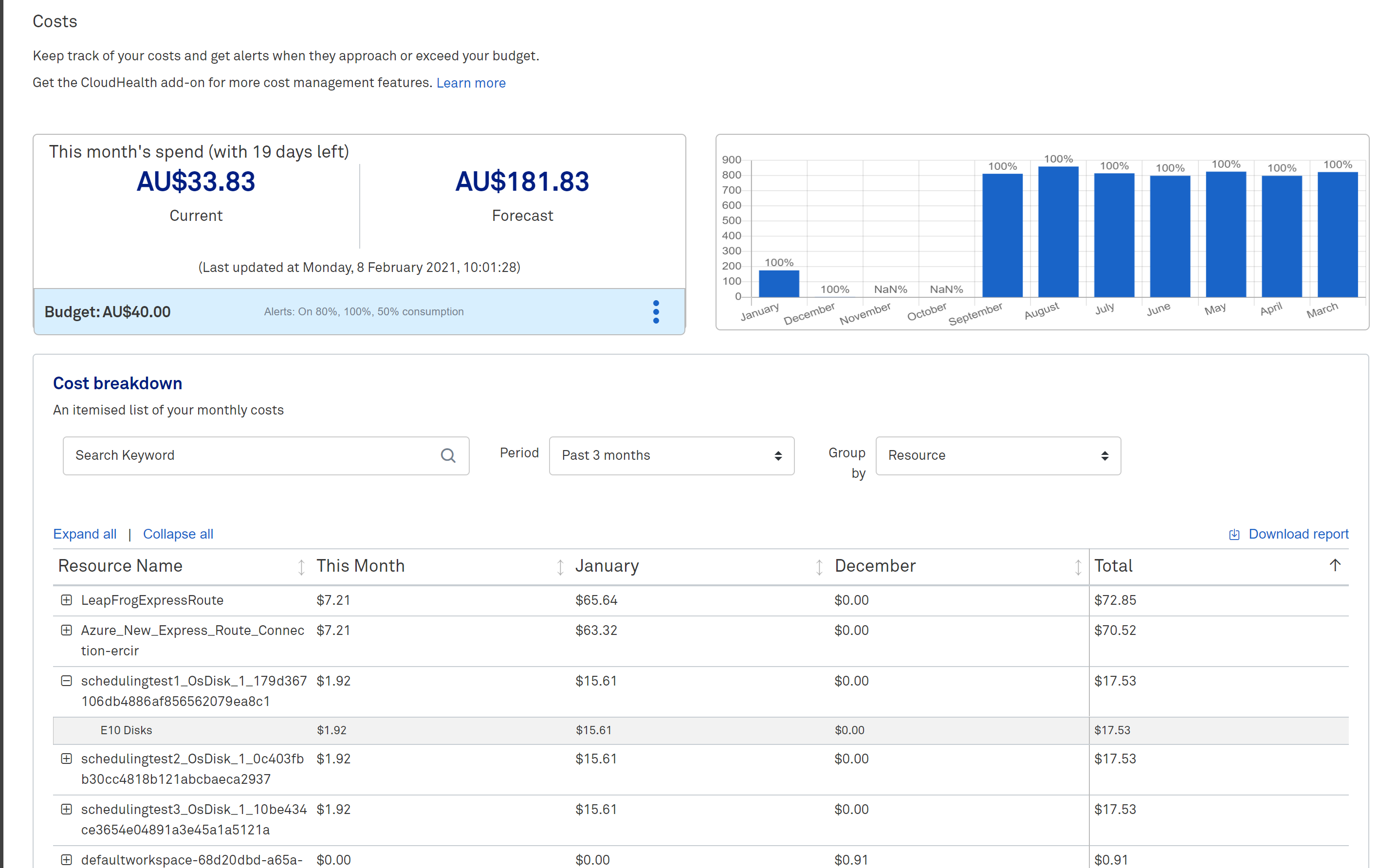Click the Learn more link

point(471,83)
